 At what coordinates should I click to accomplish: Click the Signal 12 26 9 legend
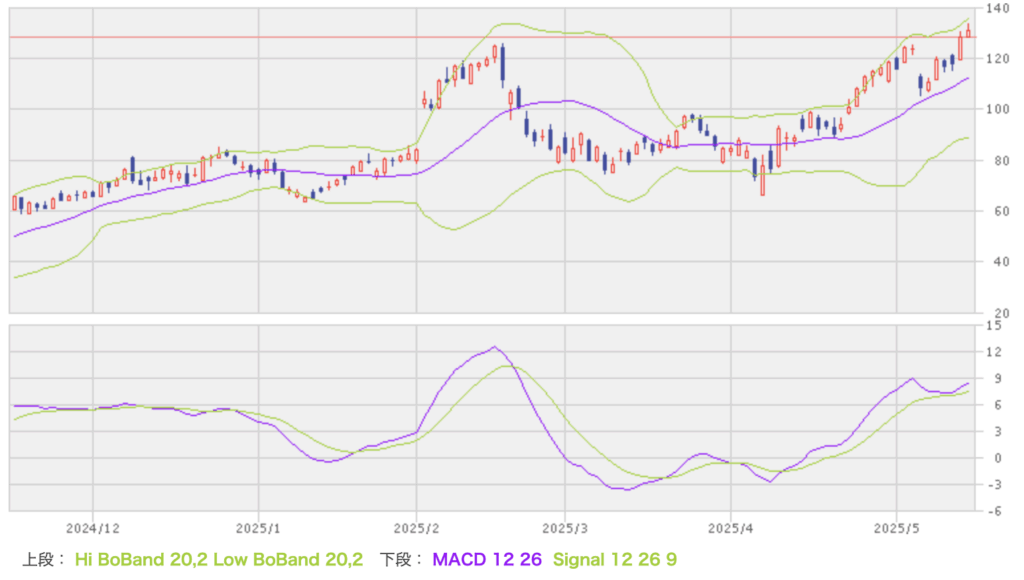[615, 560]
